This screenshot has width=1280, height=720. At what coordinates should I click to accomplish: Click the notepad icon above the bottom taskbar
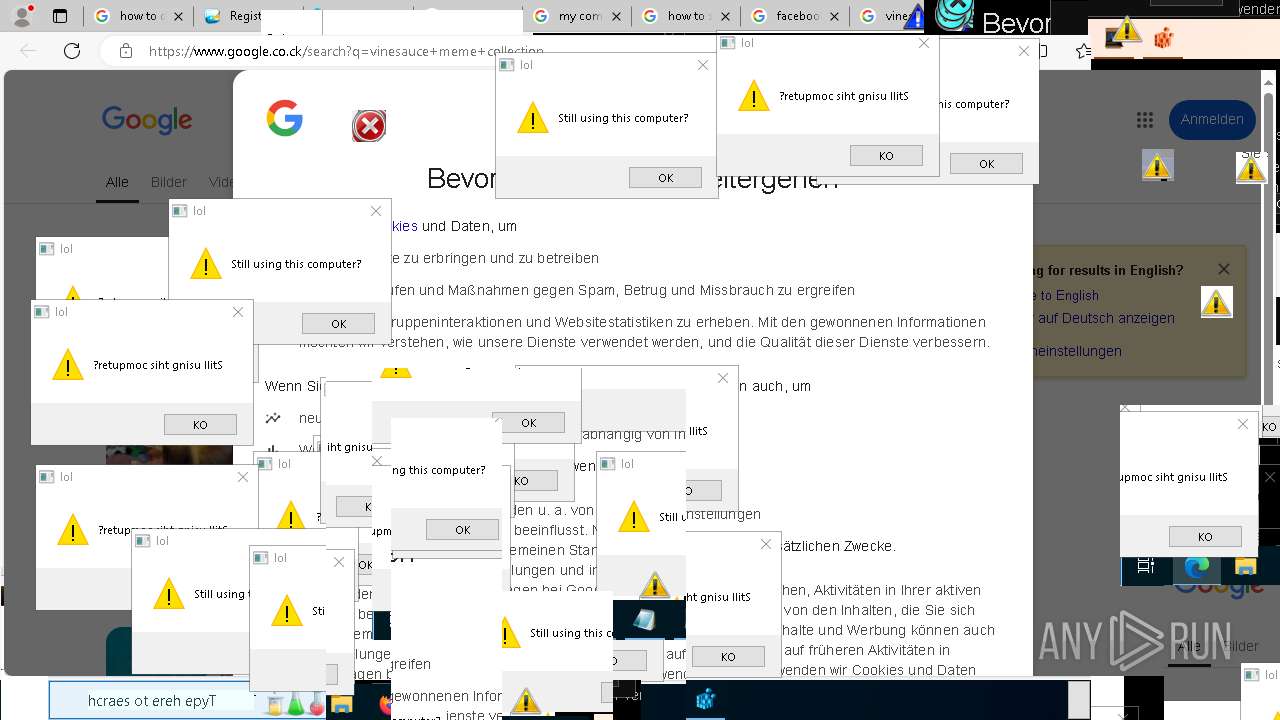(644, 620)
